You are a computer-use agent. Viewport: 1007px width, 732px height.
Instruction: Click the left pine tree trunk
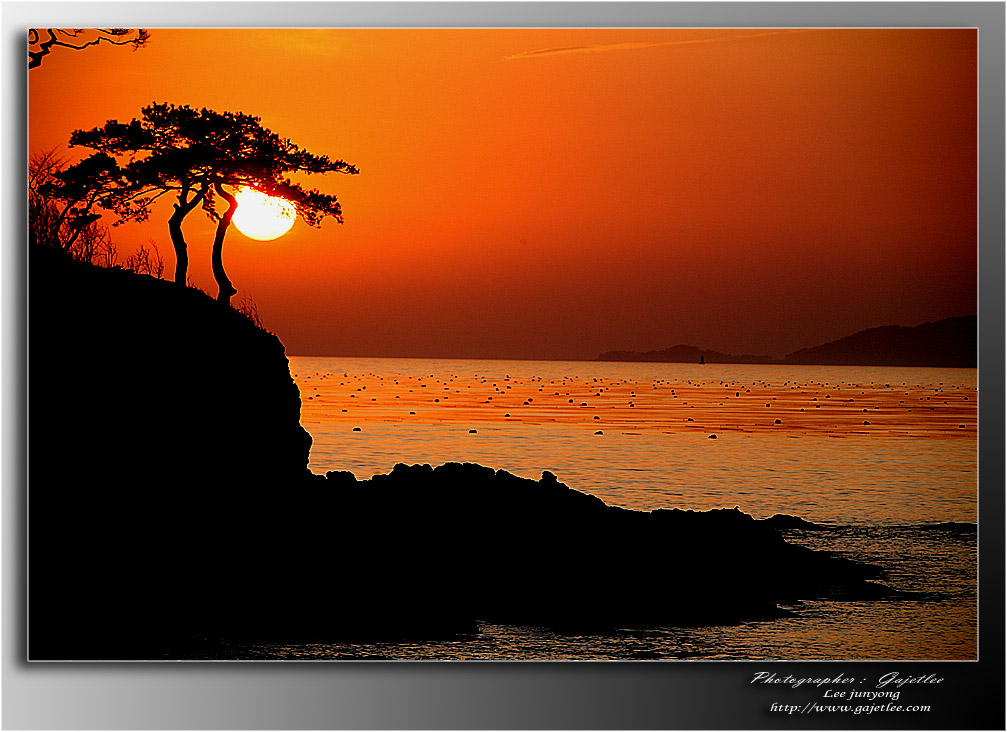coord(179,248)
